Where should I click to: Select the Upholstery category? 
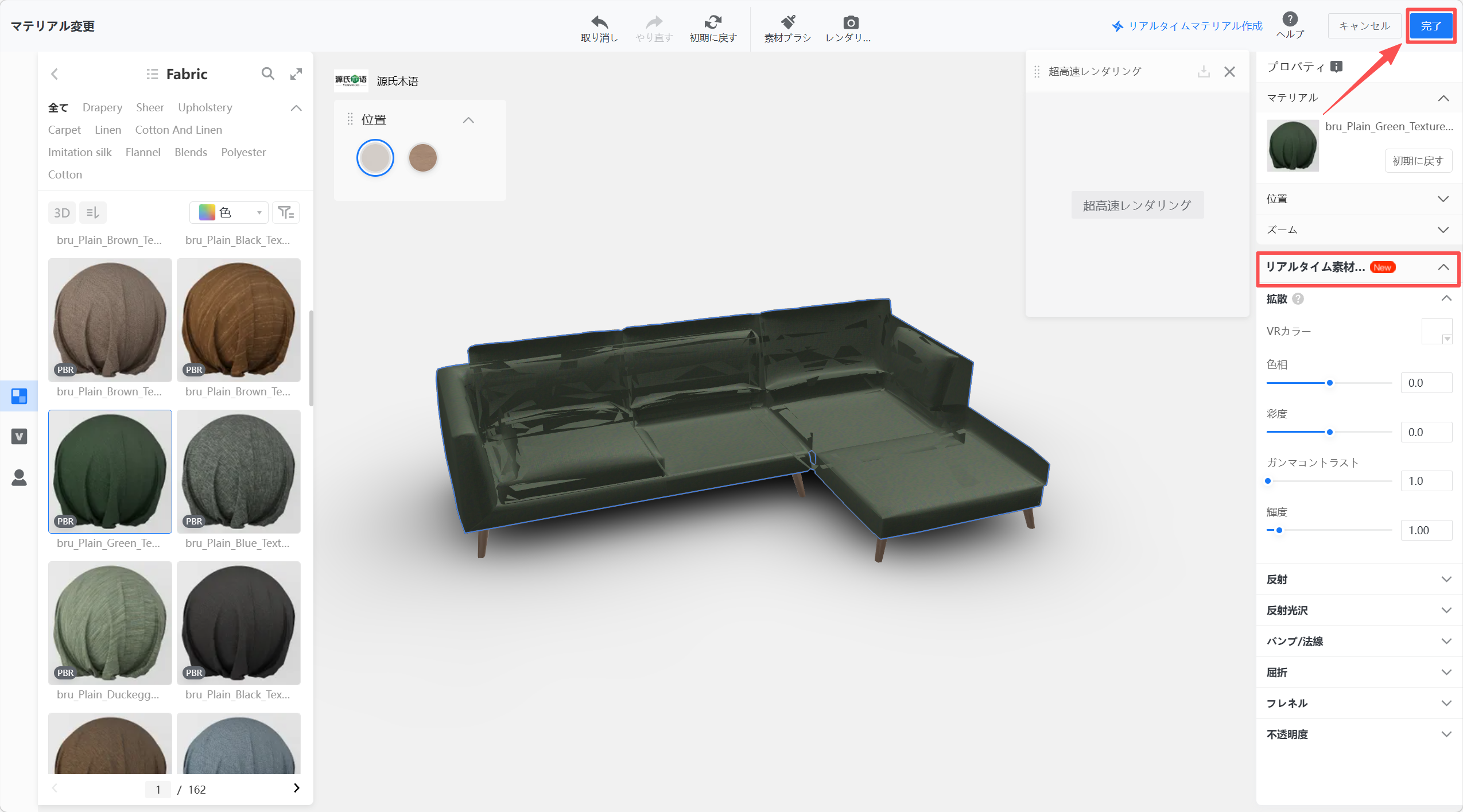[205, 108]
